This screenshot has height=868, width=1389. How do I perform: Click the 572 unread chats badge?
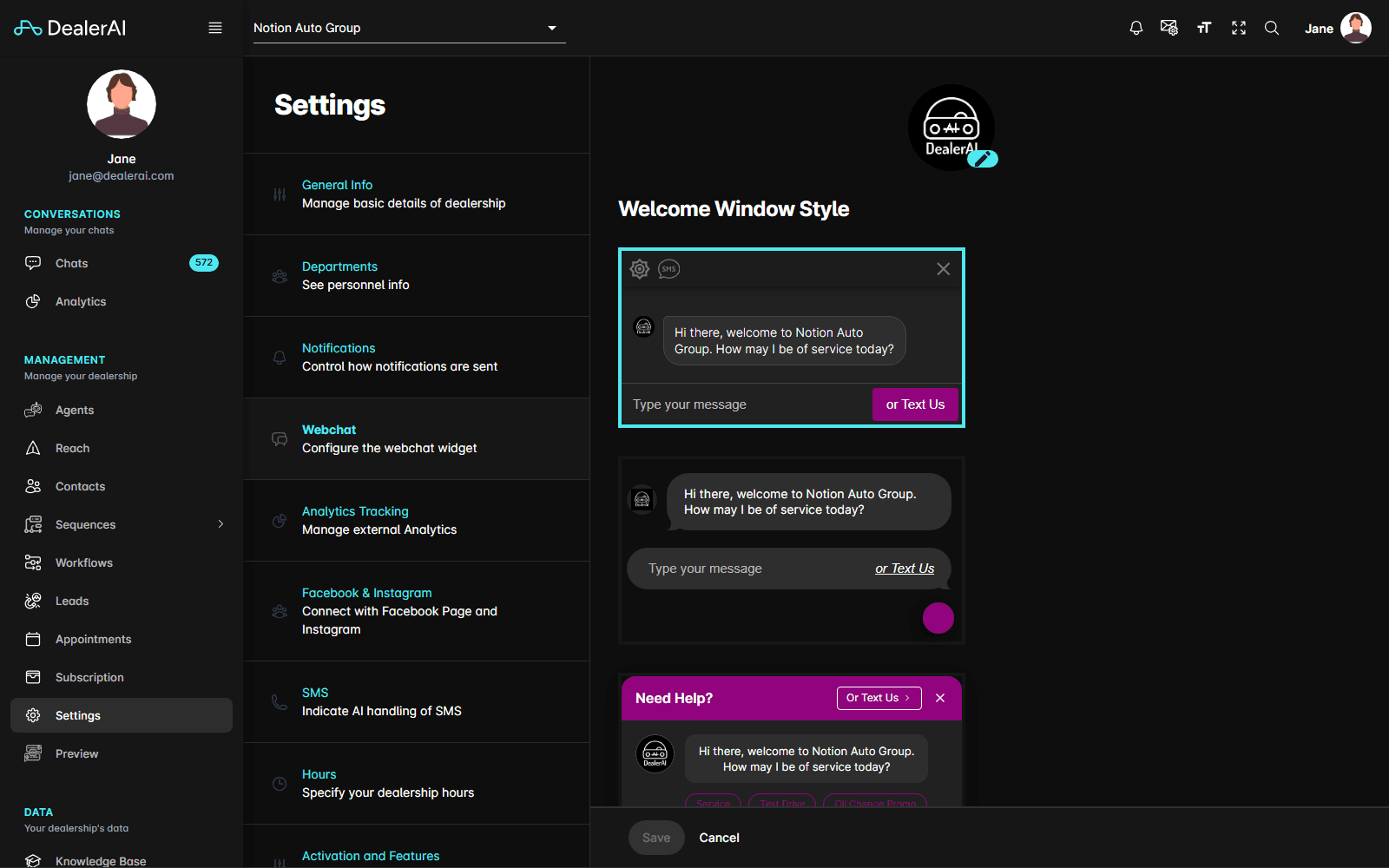tap(204, 263)
